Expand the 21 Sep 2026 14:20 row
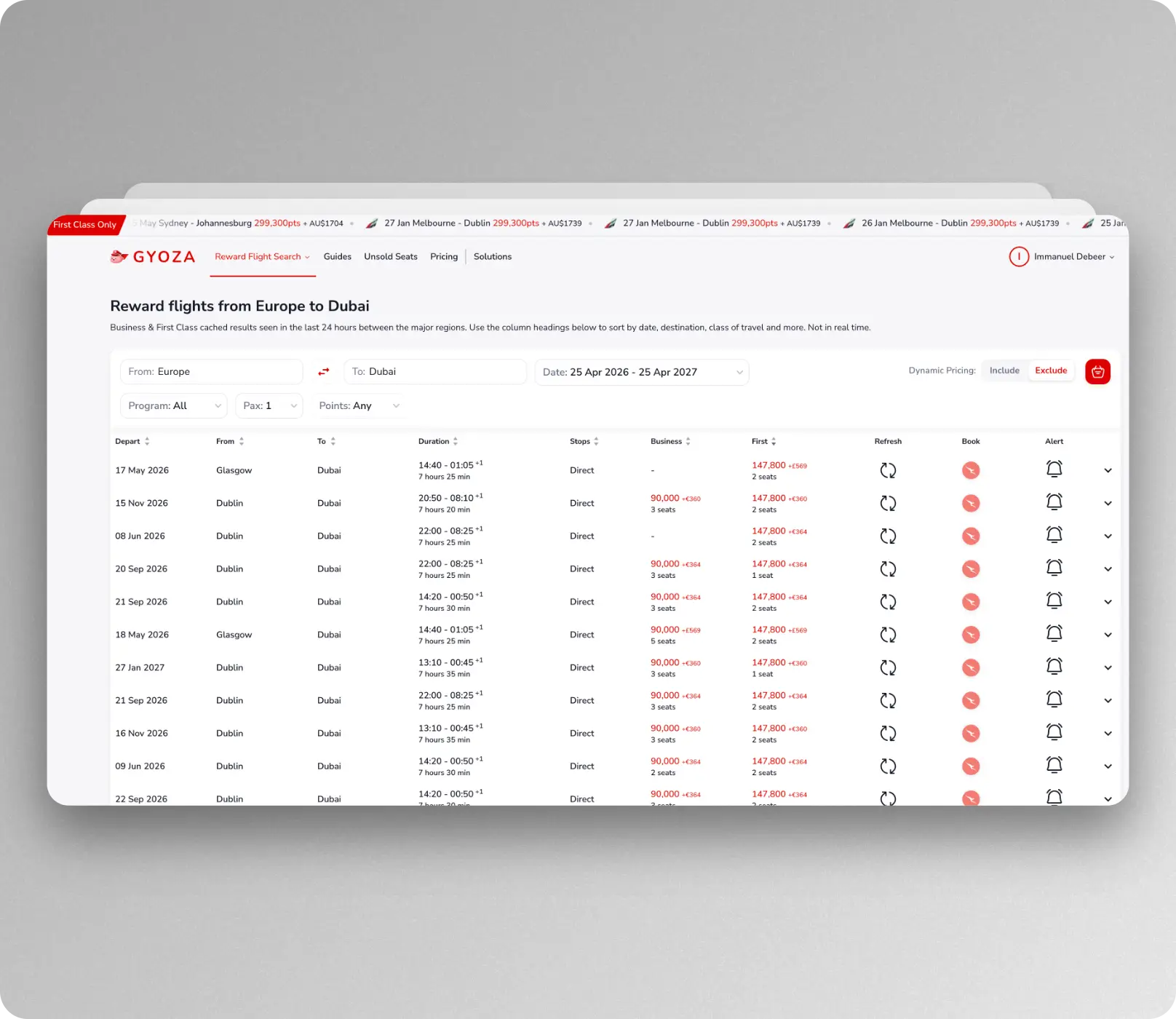 tap(1108, 603)
